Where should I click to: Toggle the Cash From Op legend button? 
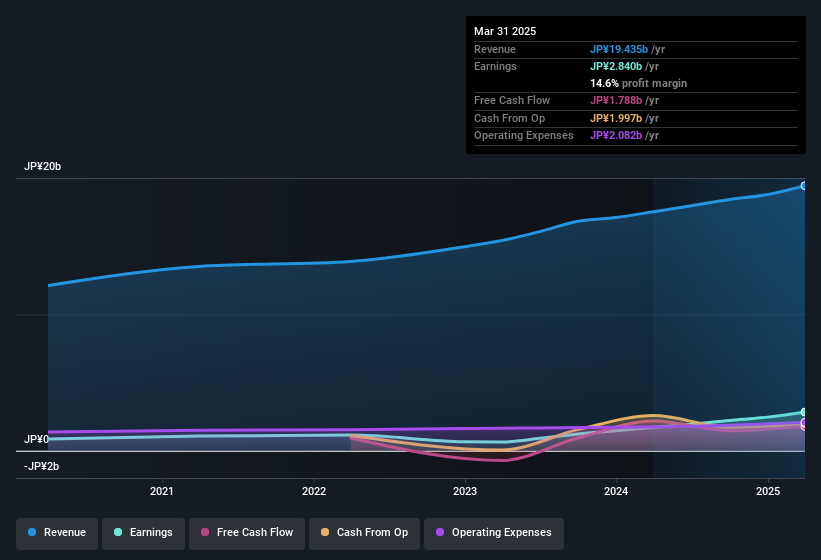[364, 533]
